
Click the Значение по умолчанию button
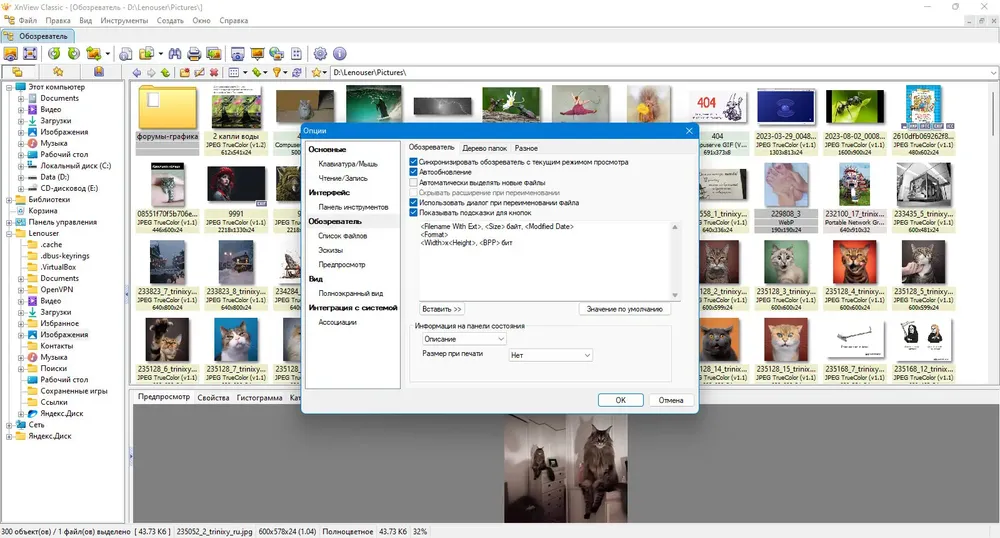pyautogui.click(x=624, y=309)
